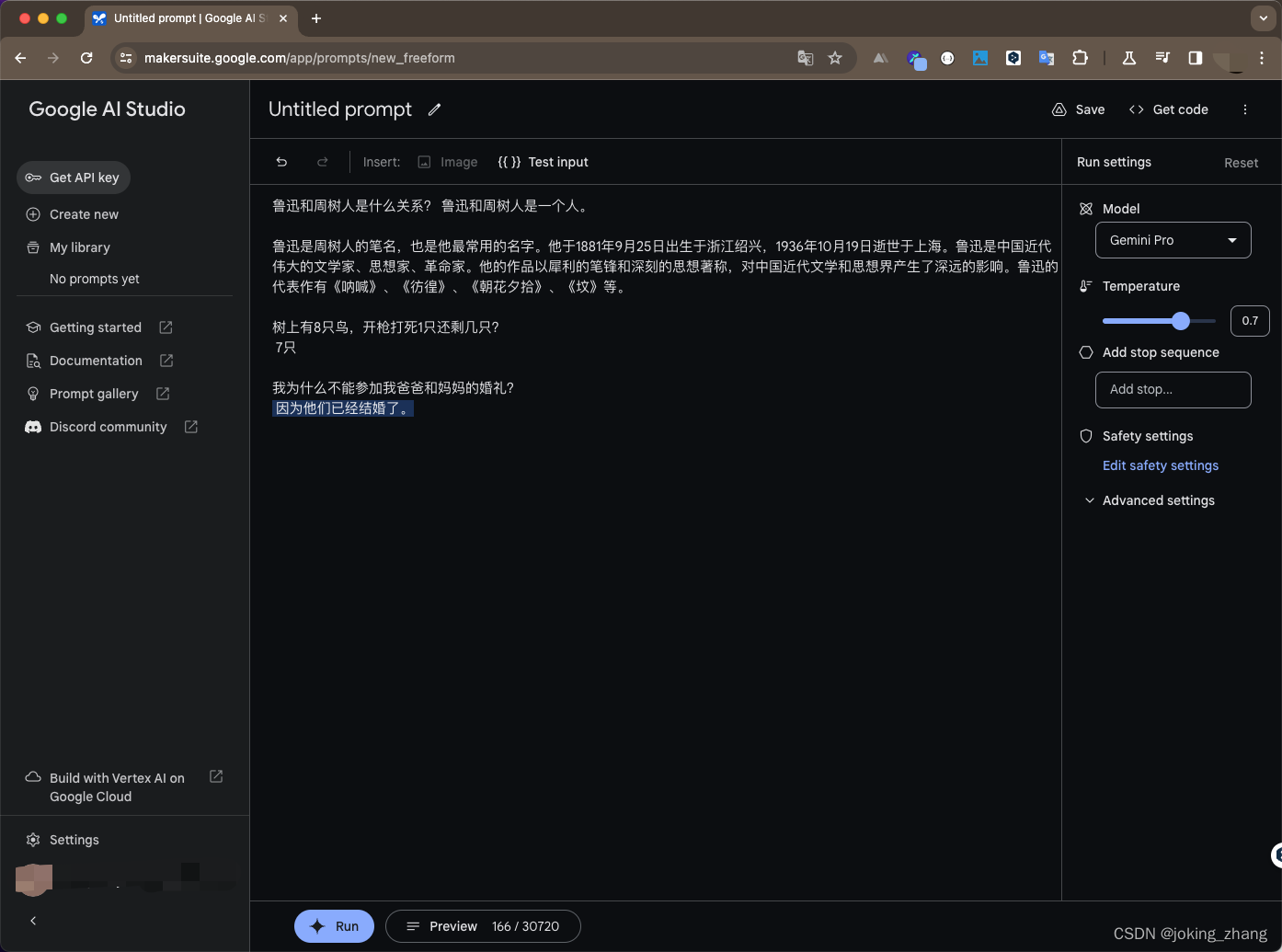Click the Get API key button
This screenshot has width=1282, height=952.
click(x=74, y=178)
